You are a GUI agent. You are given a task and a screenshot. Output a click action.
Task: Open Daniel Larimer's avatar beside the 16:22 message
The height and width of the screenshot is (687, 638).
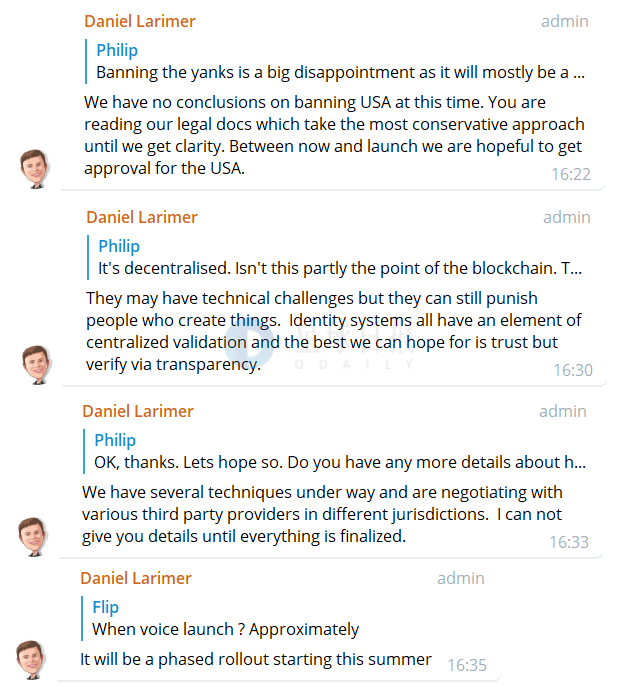point(35,169)
